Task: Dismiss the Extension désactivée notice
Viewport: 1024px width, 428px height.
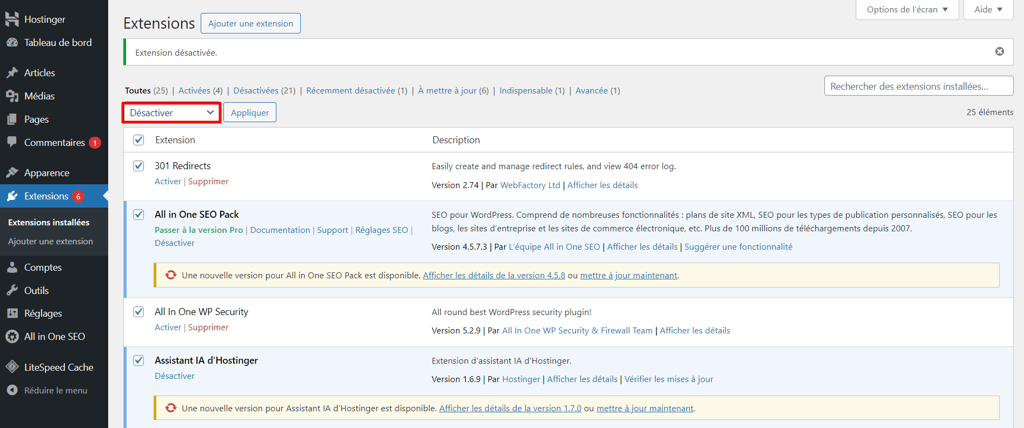Action: (x=999, y=52)
